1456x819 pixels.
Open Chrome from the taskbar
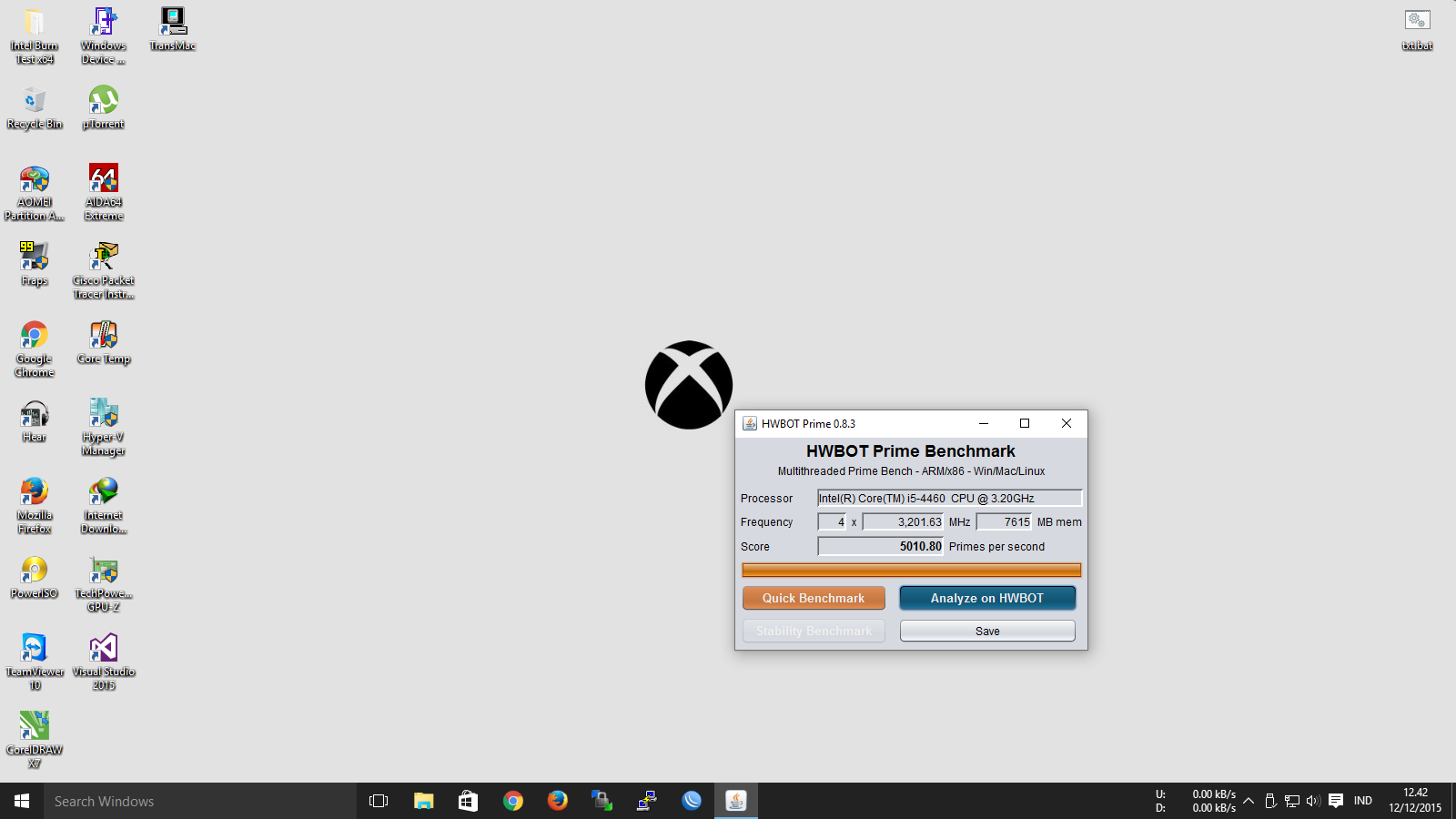[513, 801]
